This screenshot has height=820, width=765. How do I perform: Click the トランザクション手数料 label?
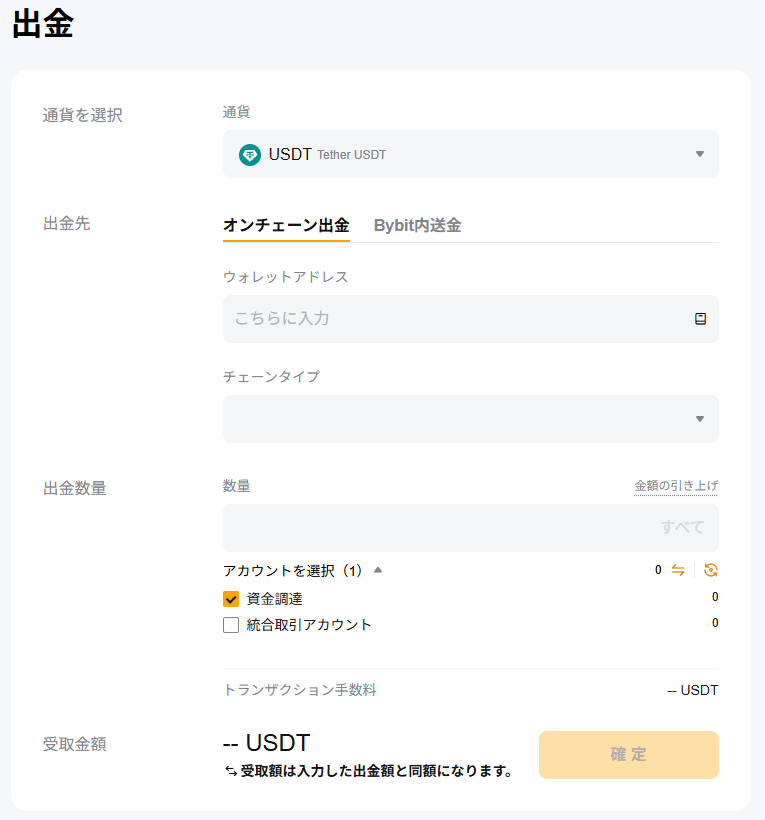click(x=300, y=690)
